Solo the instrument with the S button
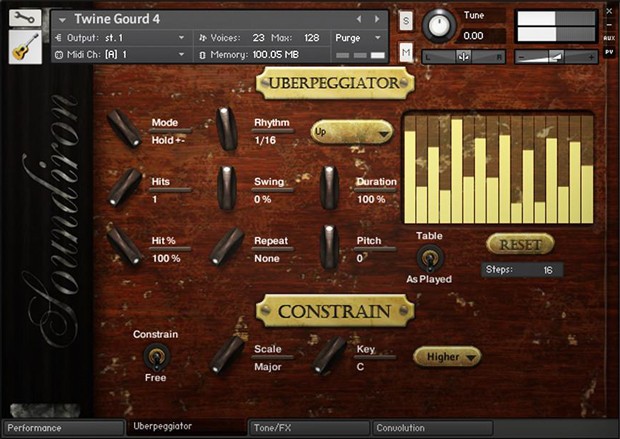Image resolution: width=620 pixels, height=439 pixels. click(x=406, y=21)
